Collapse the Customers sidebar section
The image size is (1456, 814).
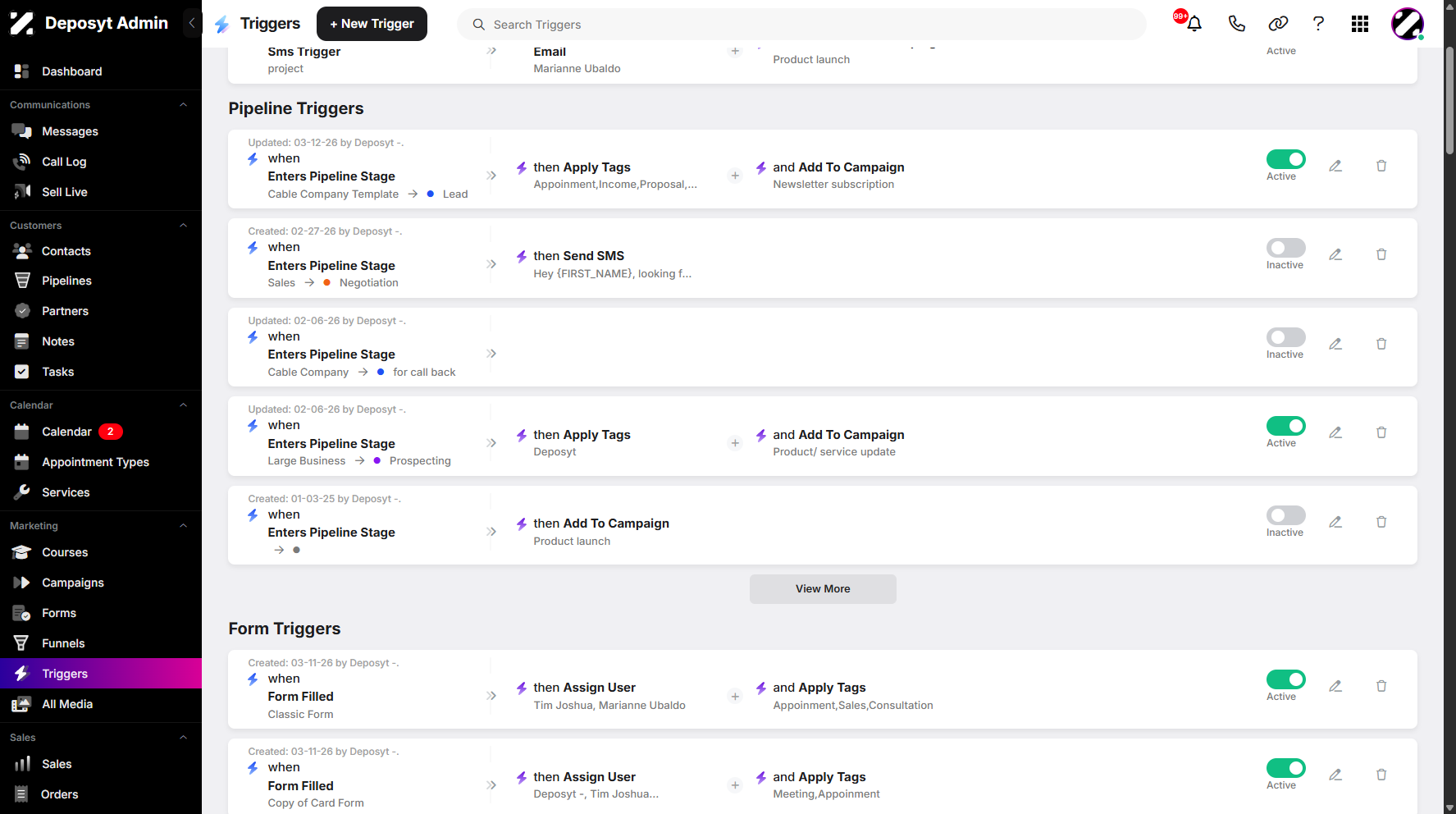coord(183,226)
